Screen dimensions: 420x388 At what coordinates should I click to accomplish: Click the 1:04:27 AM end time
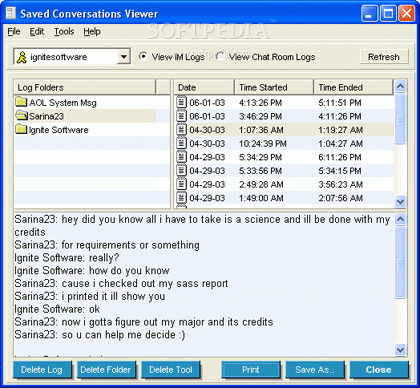[340, 144]
